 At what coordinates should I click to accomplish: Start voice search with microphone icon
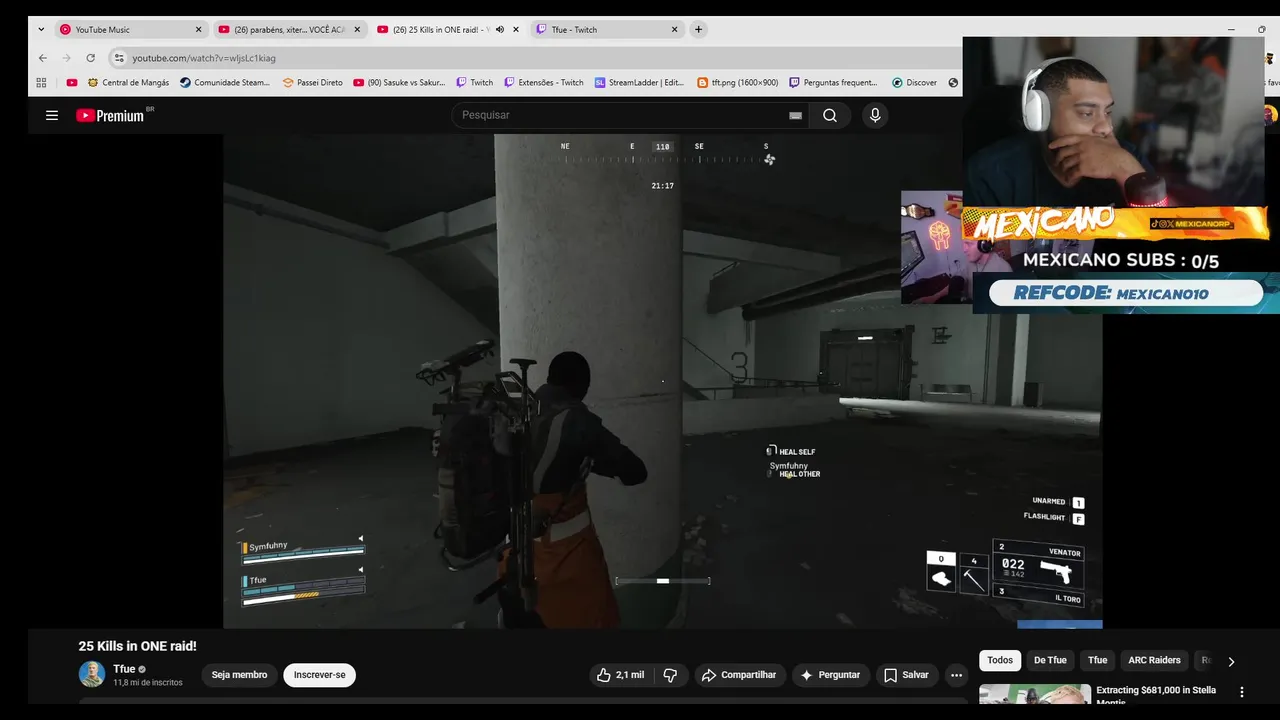coord(875,115)
